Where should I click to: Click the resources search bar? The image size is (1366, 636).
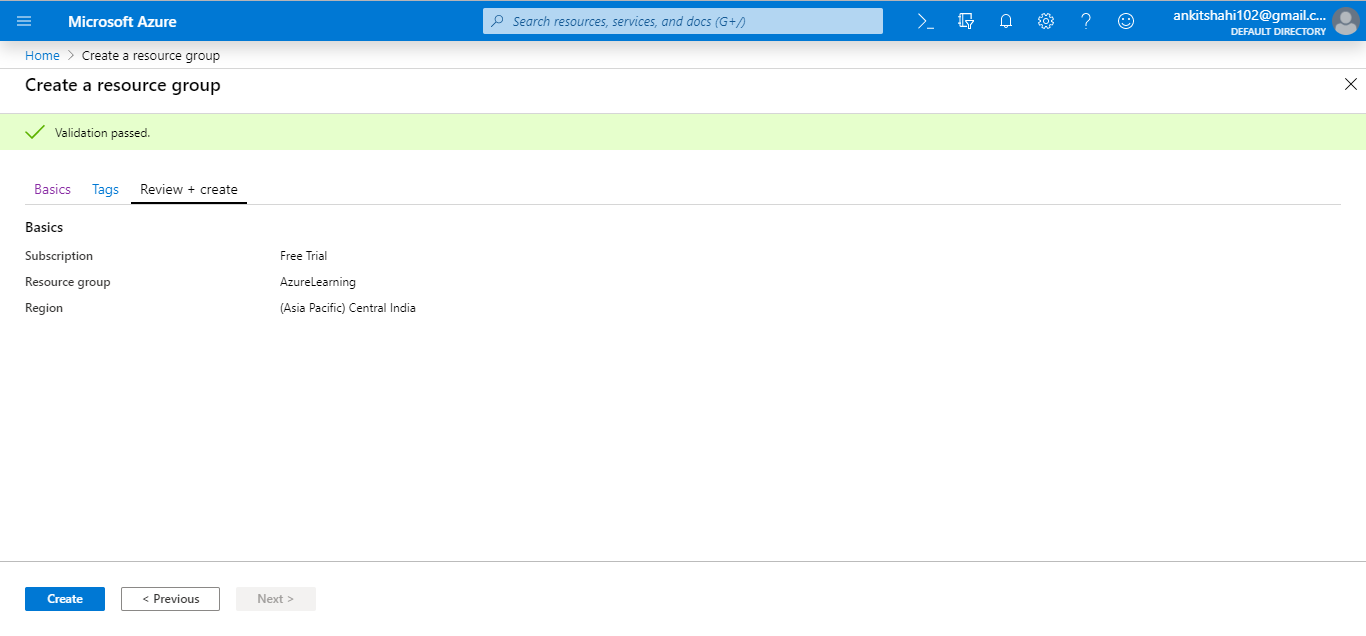pos(683,20)
